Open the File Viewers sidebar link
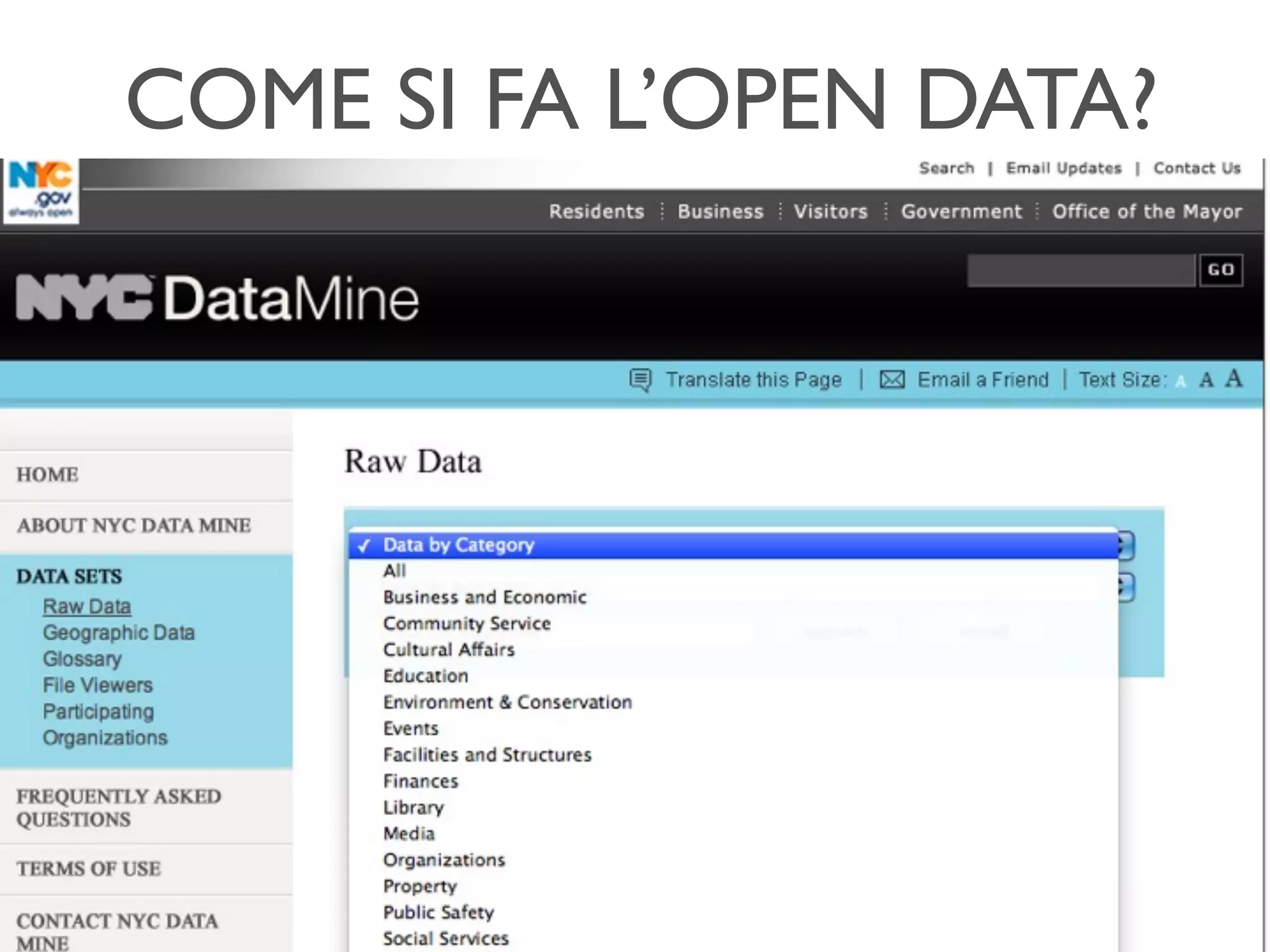 coord(97,685)
